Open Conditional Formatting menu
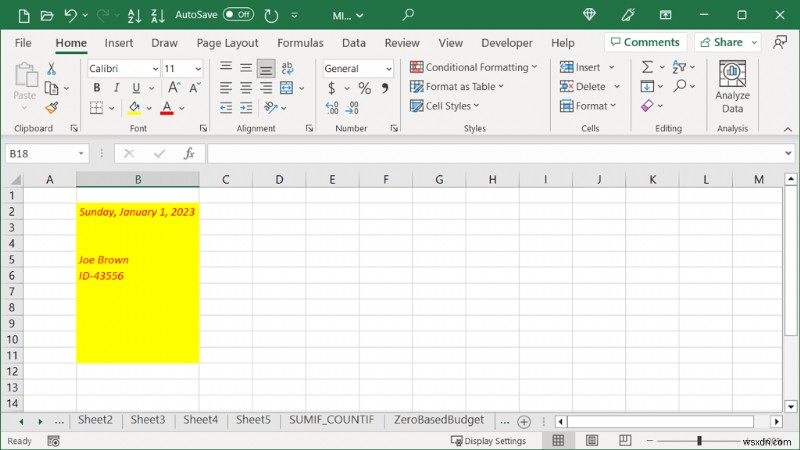The height and width of the screenshot is (450, 800). [473, 67]
